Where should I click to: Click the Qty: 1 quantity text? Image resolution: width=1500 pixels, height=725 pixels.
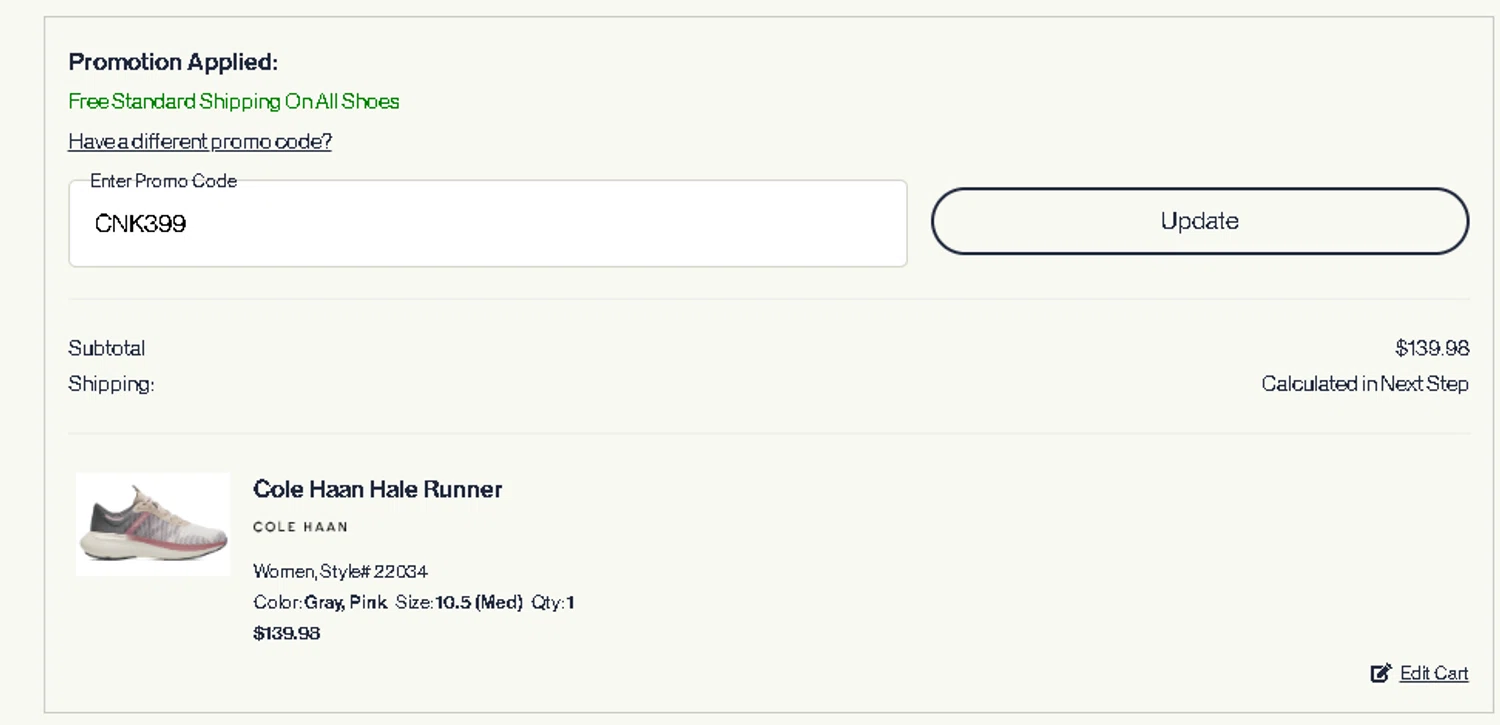tap(553, 602)
